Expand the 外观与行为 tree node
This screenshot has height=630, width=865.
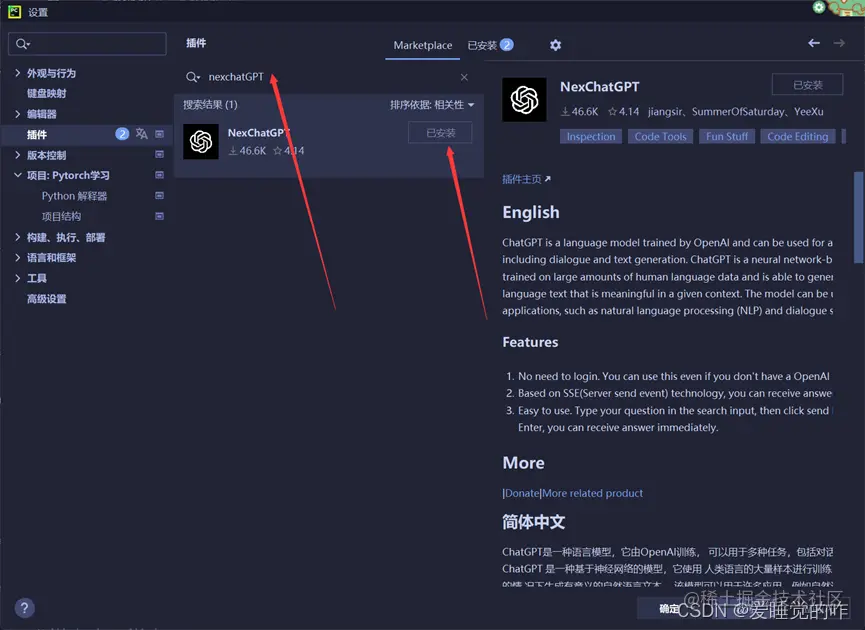click(18, 73)
